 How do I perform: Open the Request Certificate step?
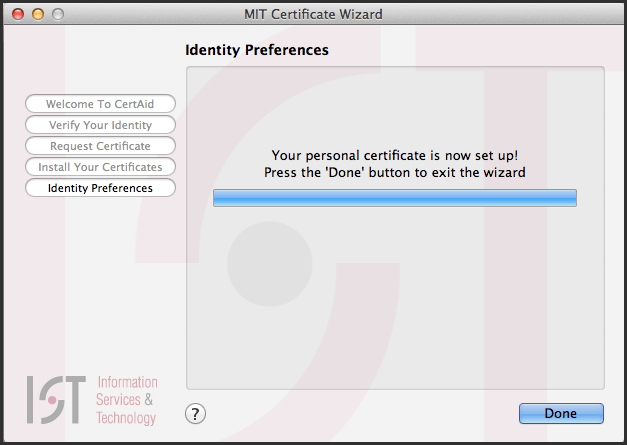pyautogui.click(x=100, y=146)
